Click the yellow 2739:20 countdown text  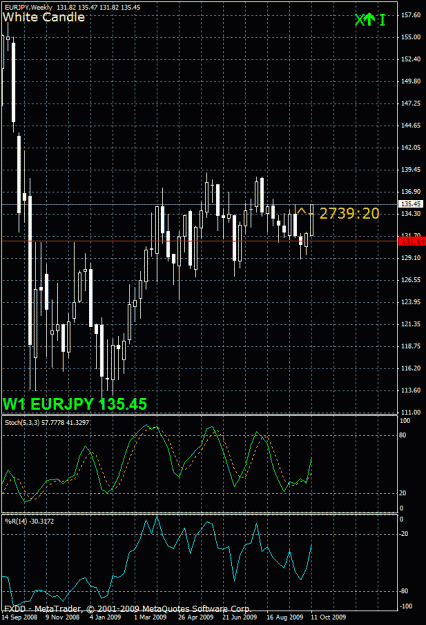coord(349,214)
